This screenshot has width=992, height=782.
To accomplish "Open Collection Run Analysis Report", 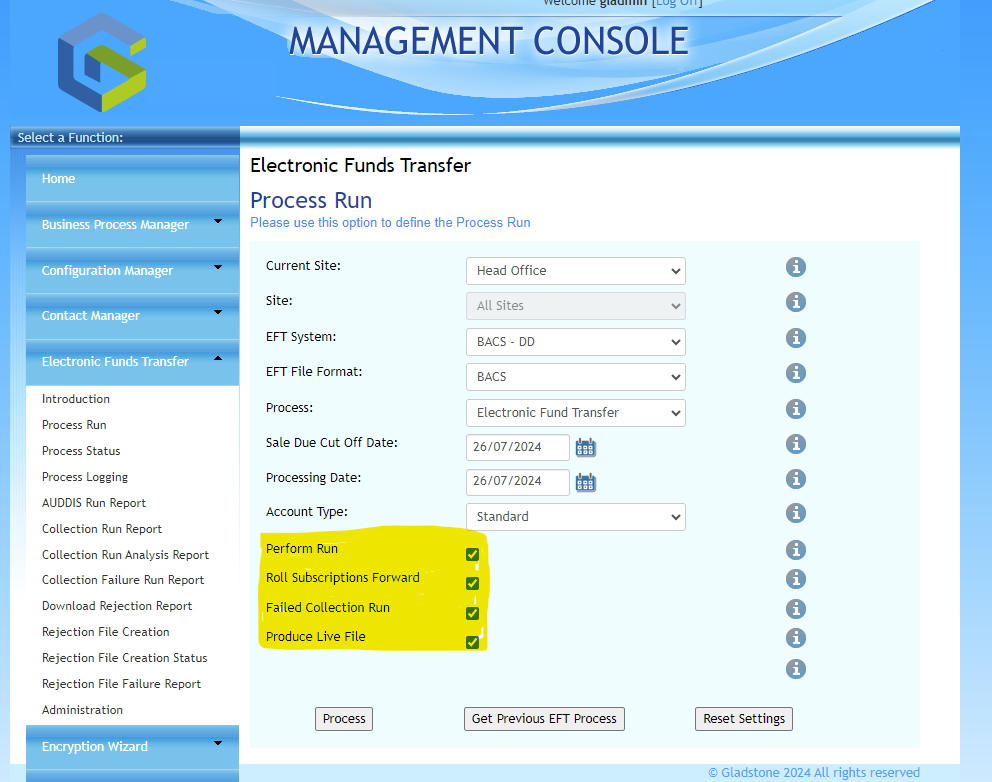I will click(x=125, y=554).
